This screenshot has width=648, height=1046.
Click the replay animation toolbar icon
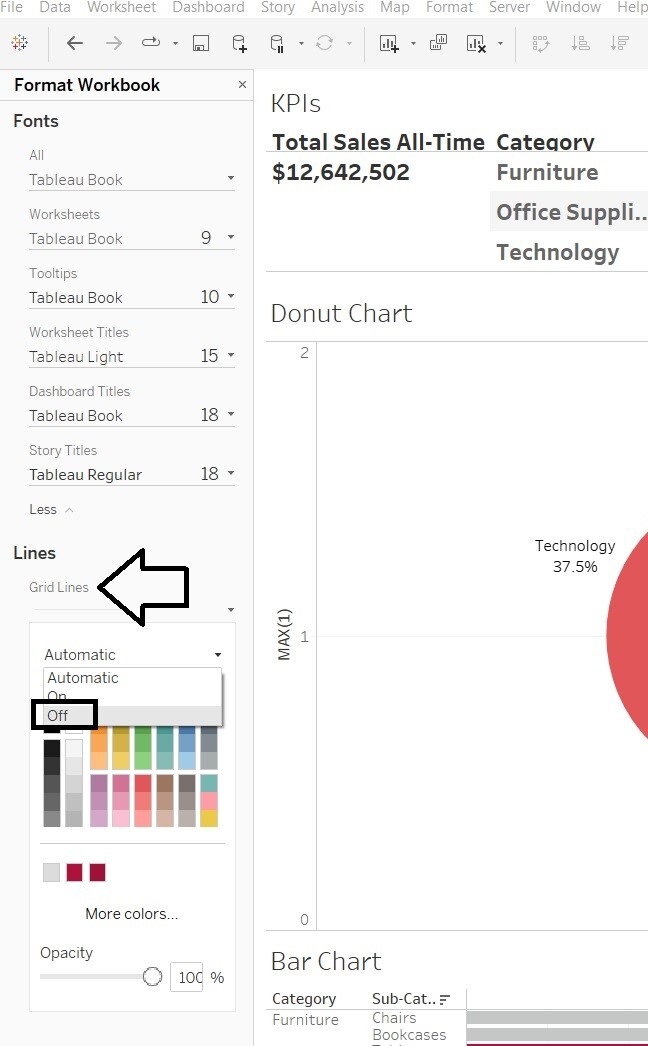tap(151, 43)
